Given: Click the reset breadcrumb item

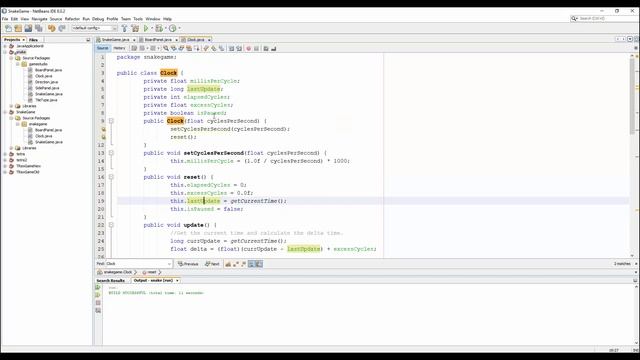Looking at the screenshot, I should [x=151, y=272].
